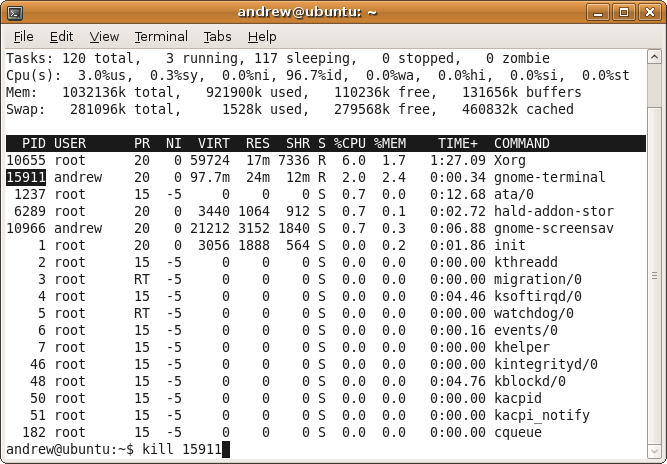The width and height of the screenshot is (667, 464).
Task: Click the %MEM column header
Action: click(x=390, y=143)
